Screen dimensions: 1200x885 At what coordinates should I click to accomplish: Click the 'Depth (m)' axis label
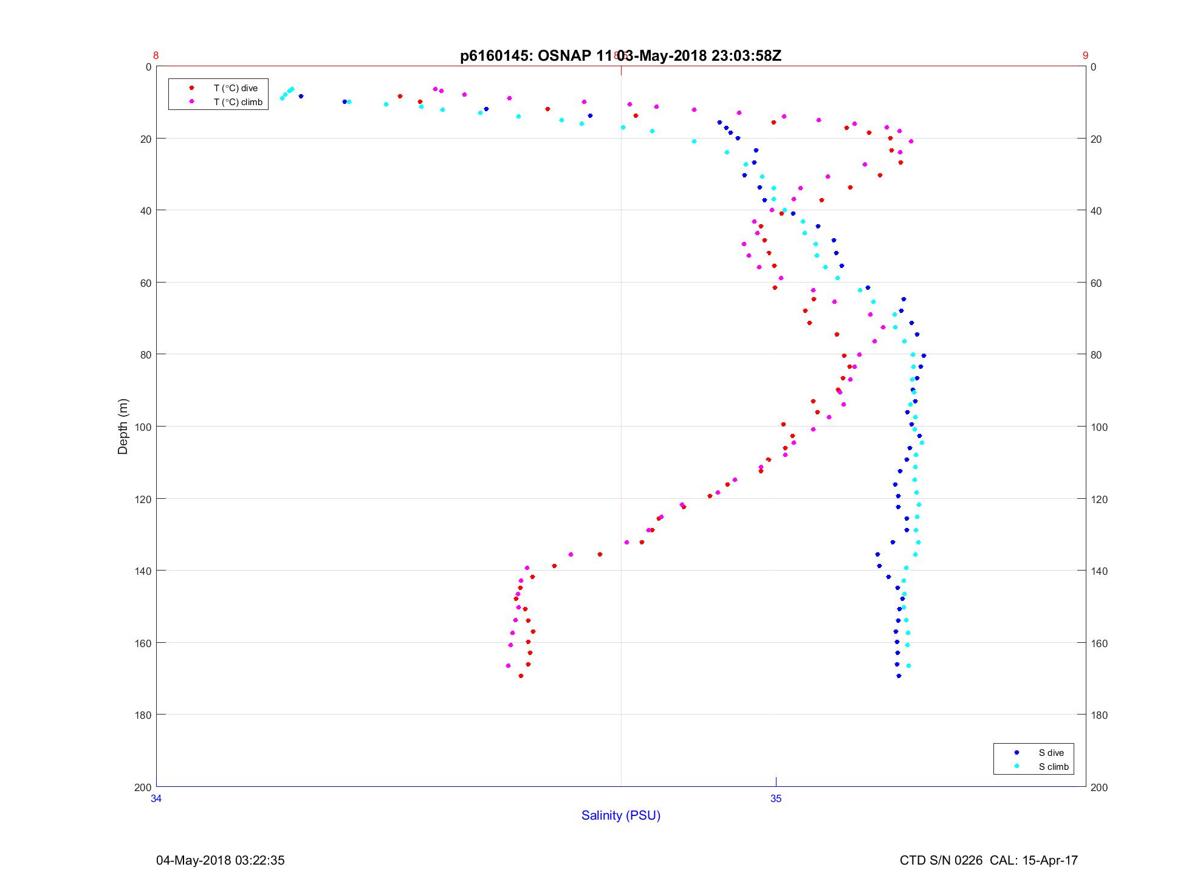click(123, 426)
